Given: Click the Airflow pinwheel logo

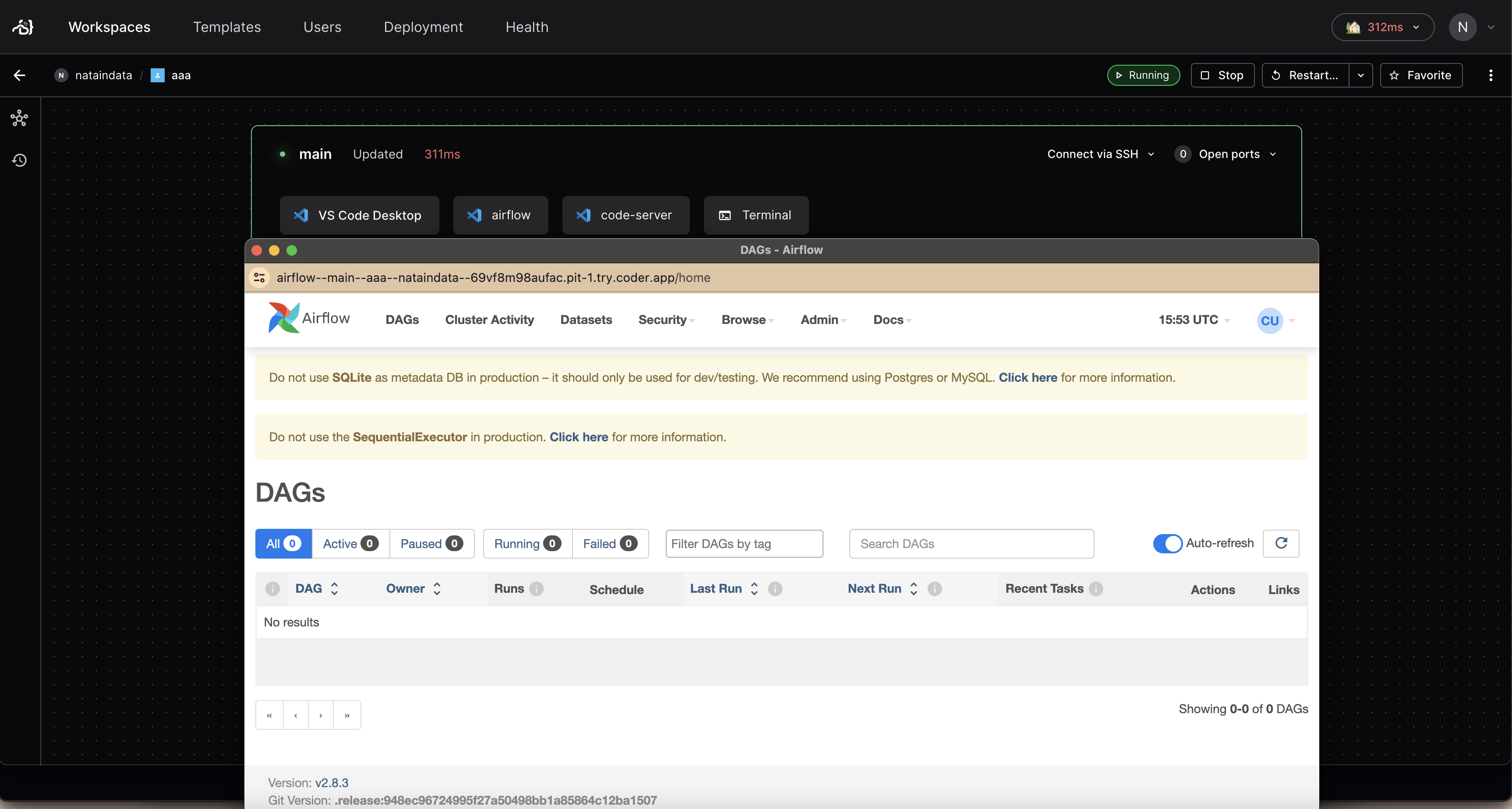Looking at the screenshot, I should tap(283, 318).
